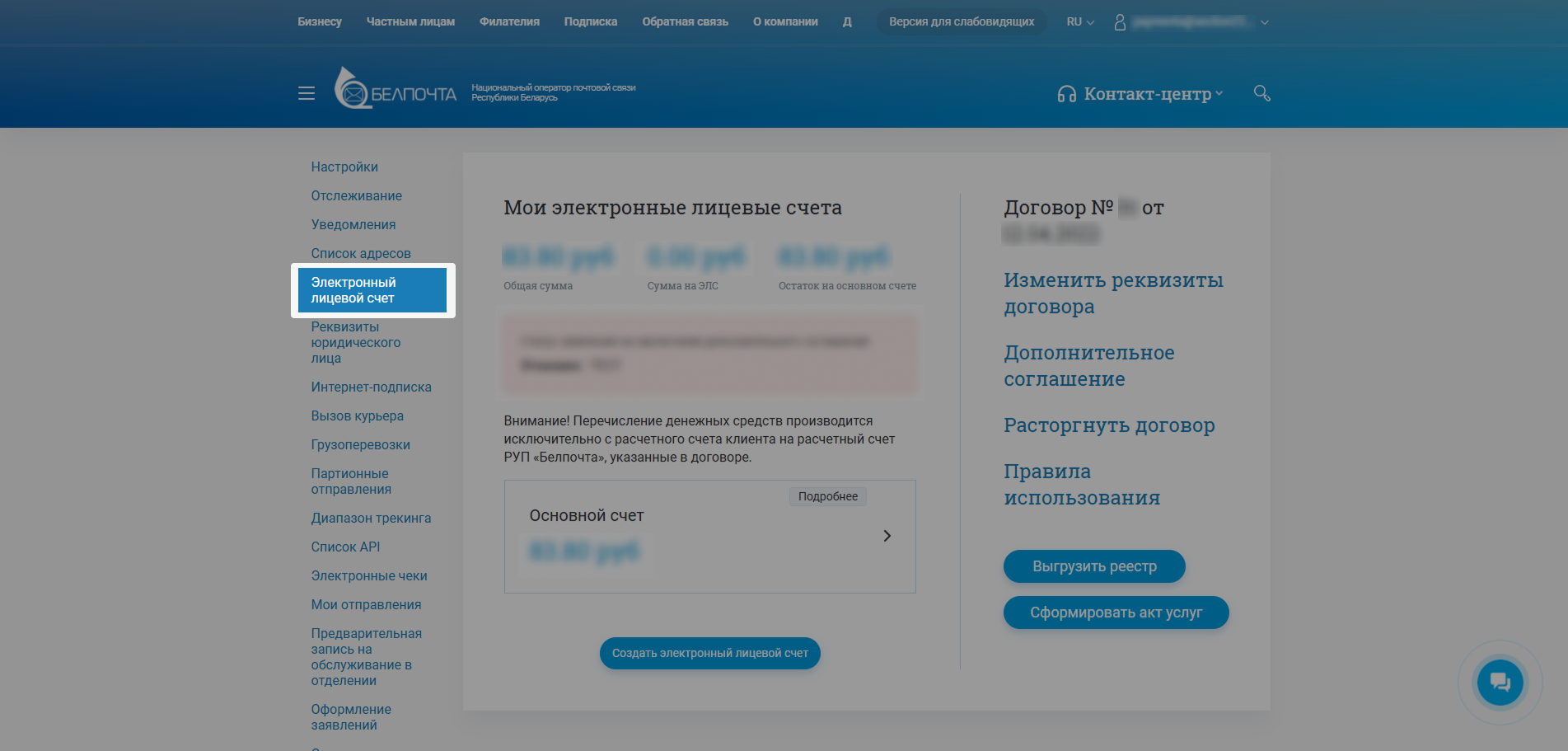Expand the account dropdown next to email
The height and width of the screenshot is (751, 1568).
click(x=1265, y=22)
